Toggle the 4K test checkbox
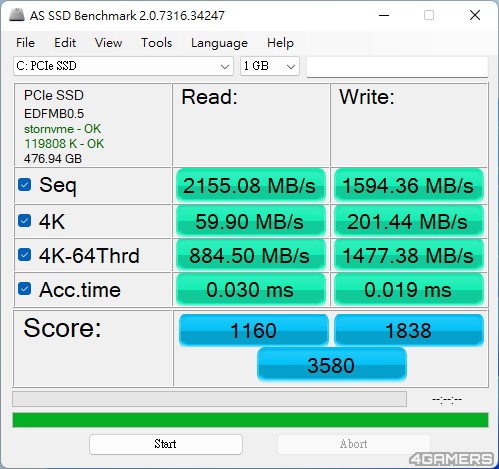Image resolution: width=499 pixels, height=469 pixels. tap(24, 220)
